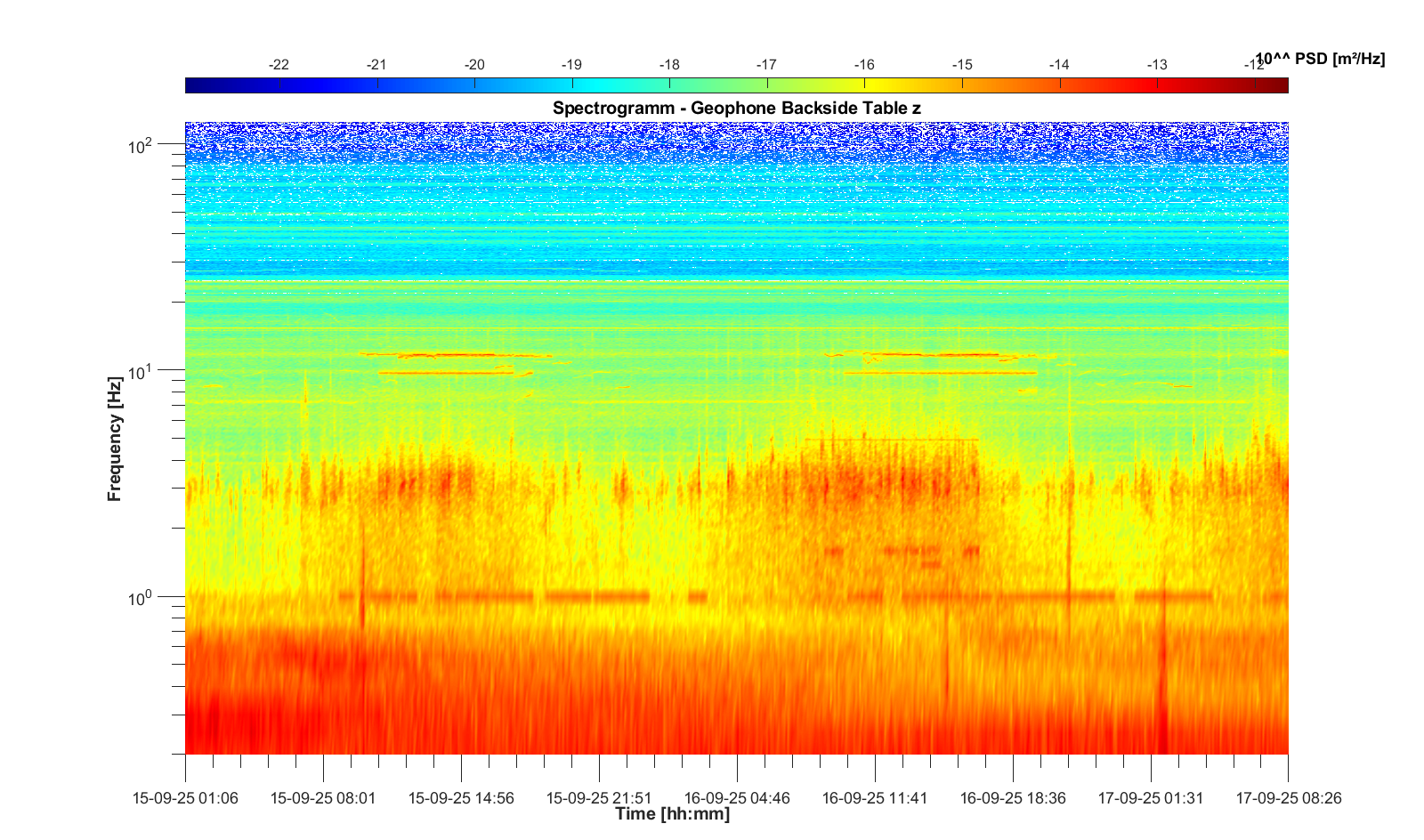Click the 10^0 frequency tick label
The image size is (1424, 840).
point(141,597)
